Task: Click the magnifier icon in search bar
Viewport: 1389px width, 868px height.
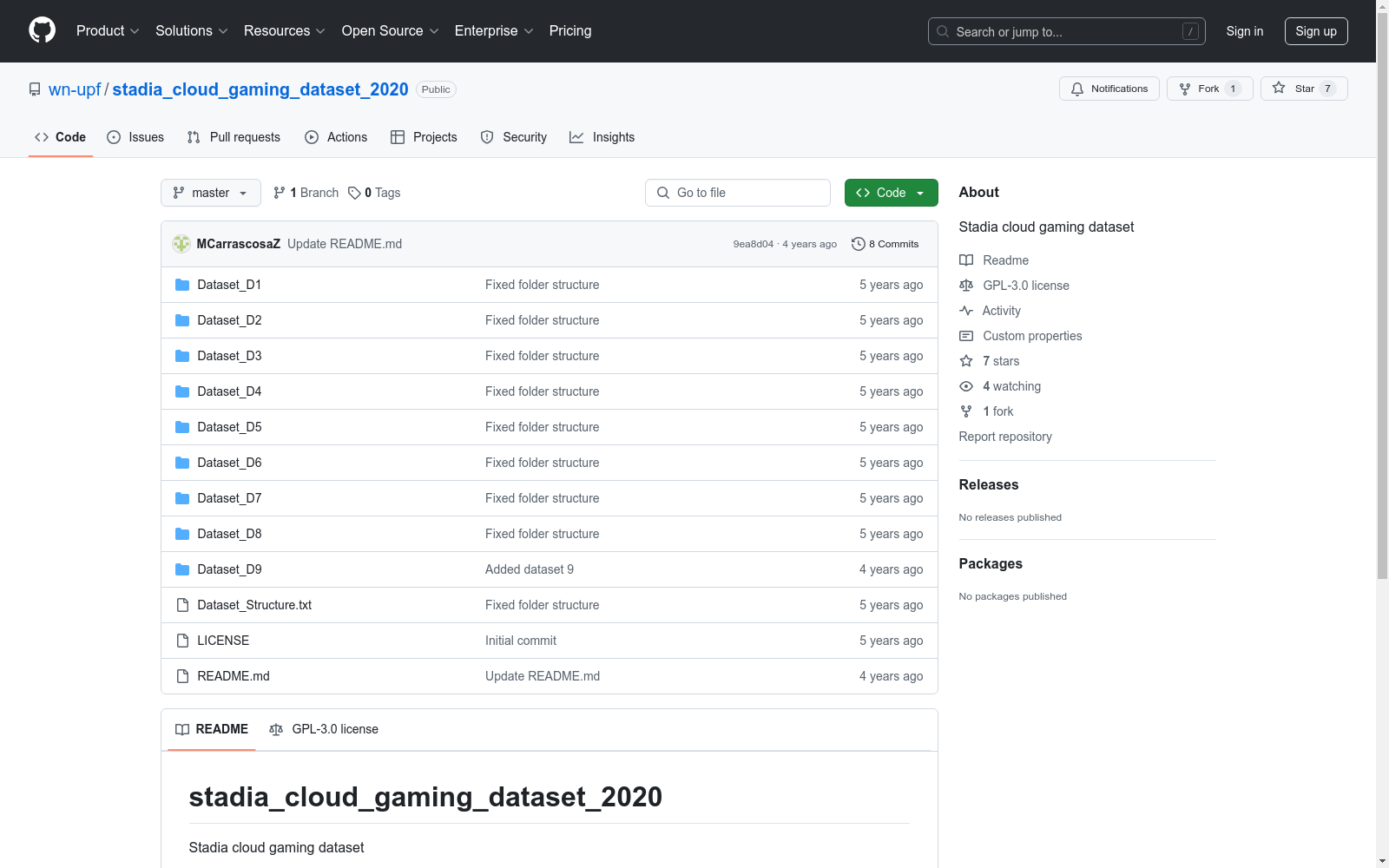Action: 943,31
